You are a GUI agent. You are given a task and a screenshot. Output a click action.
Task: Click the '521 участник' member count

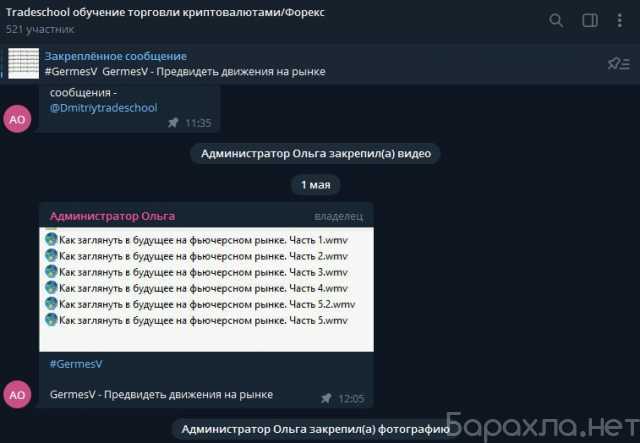point(40,29)
